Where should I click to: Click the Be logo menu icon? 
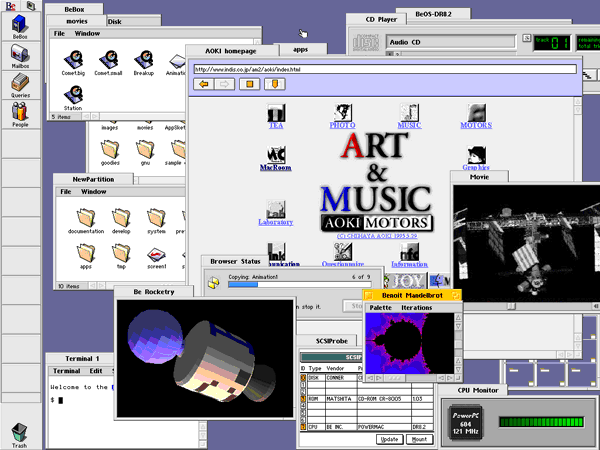click(11, 6)
